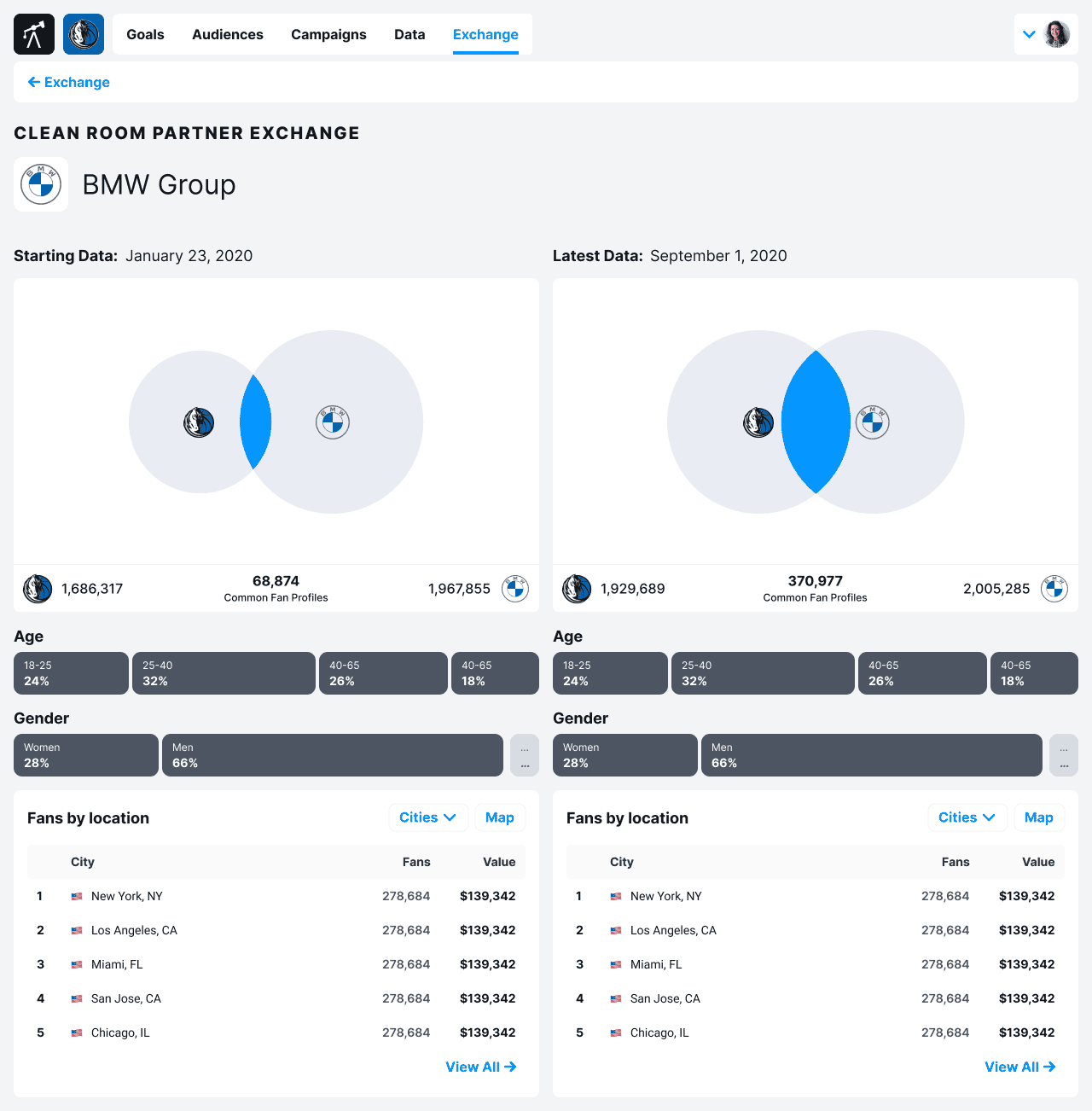Show Map view in starting data panel
Screen dimensions: 1092x1111
tap(499, 817)
